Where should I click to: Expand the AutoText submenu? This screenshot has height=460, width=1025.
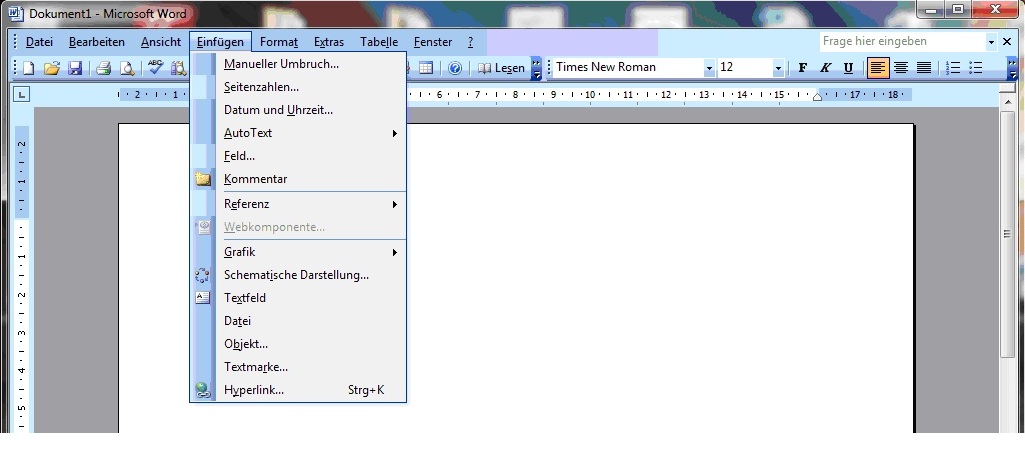tap(297, 133)
